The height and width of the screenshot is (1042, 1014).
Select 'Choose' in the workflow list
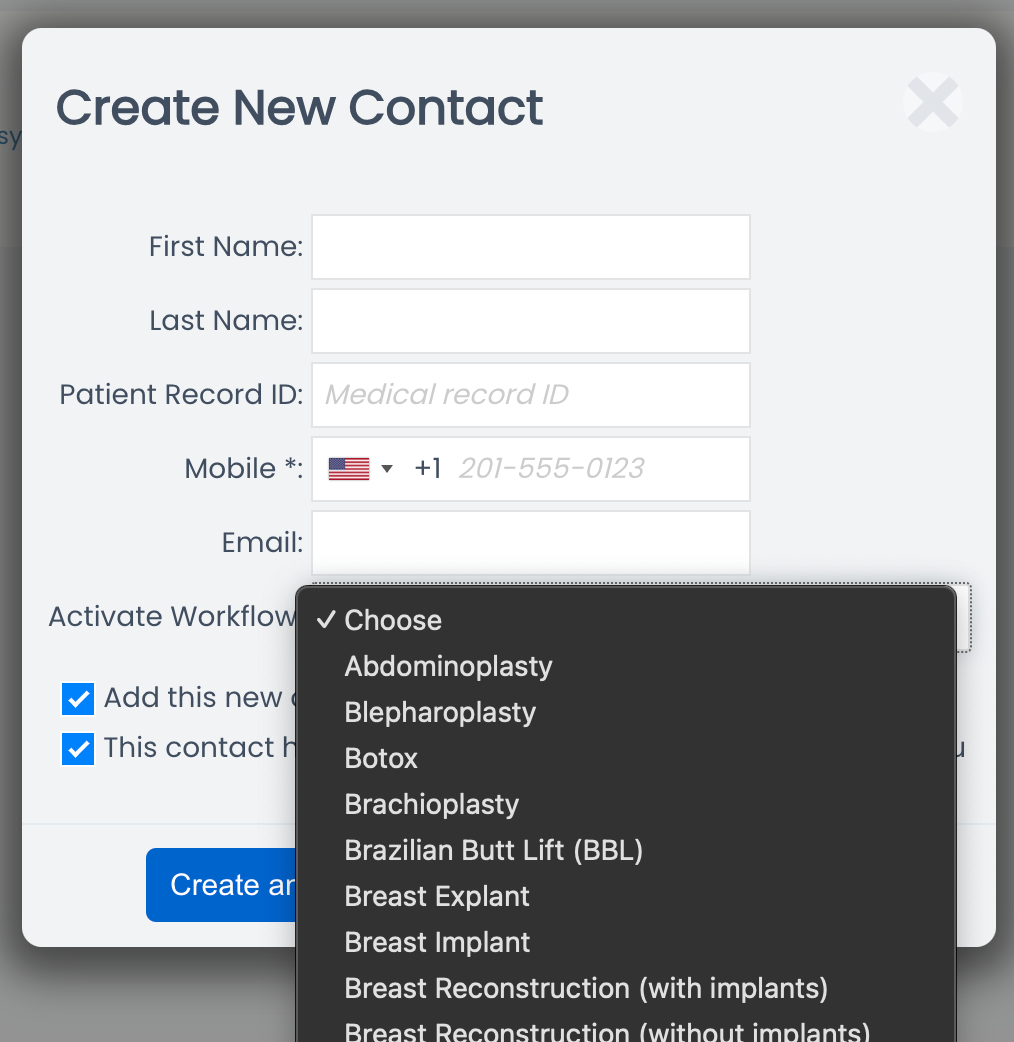(392, 620)
